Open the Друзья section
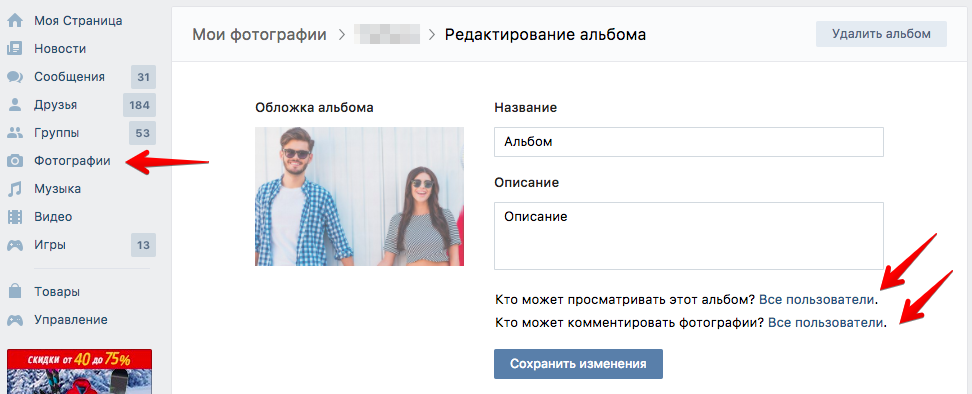Image resolution: width=972 pixels, height=394 pixels. [x=56, y=105]
